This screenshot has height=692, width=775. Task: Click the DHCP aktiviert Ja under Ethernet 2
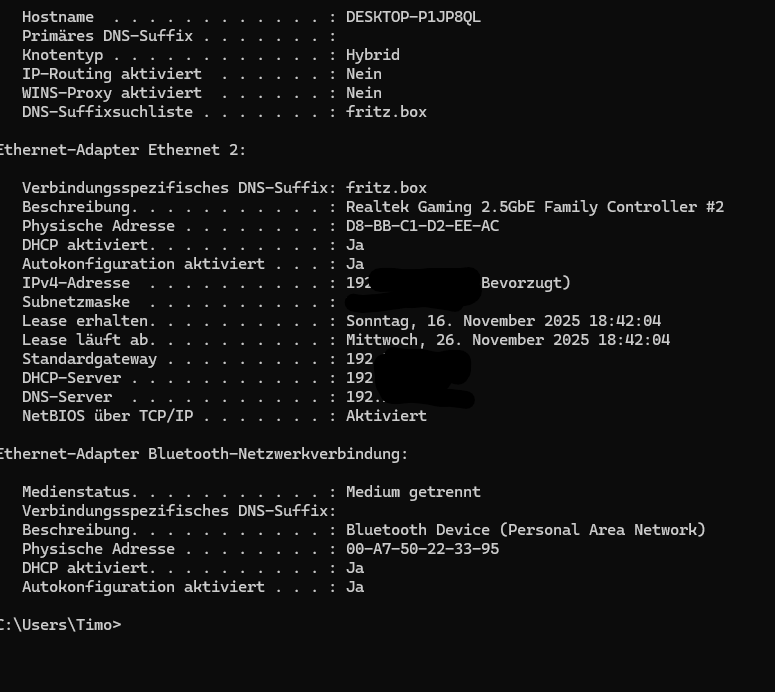tap(355, 245)
